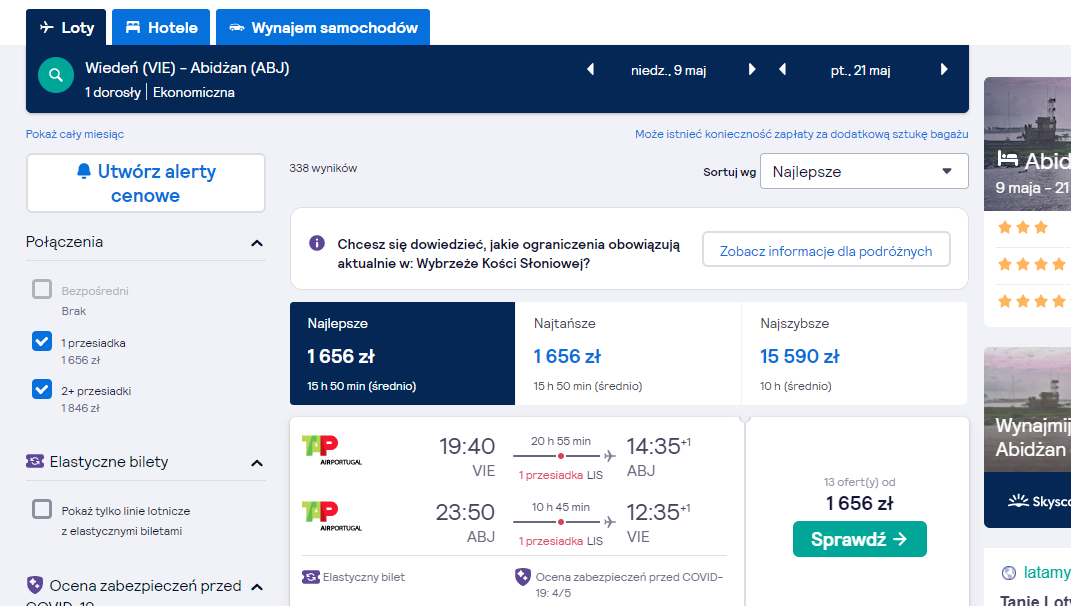
Task: Switch to the Hotele tab
Action: (x=161, y=27)
